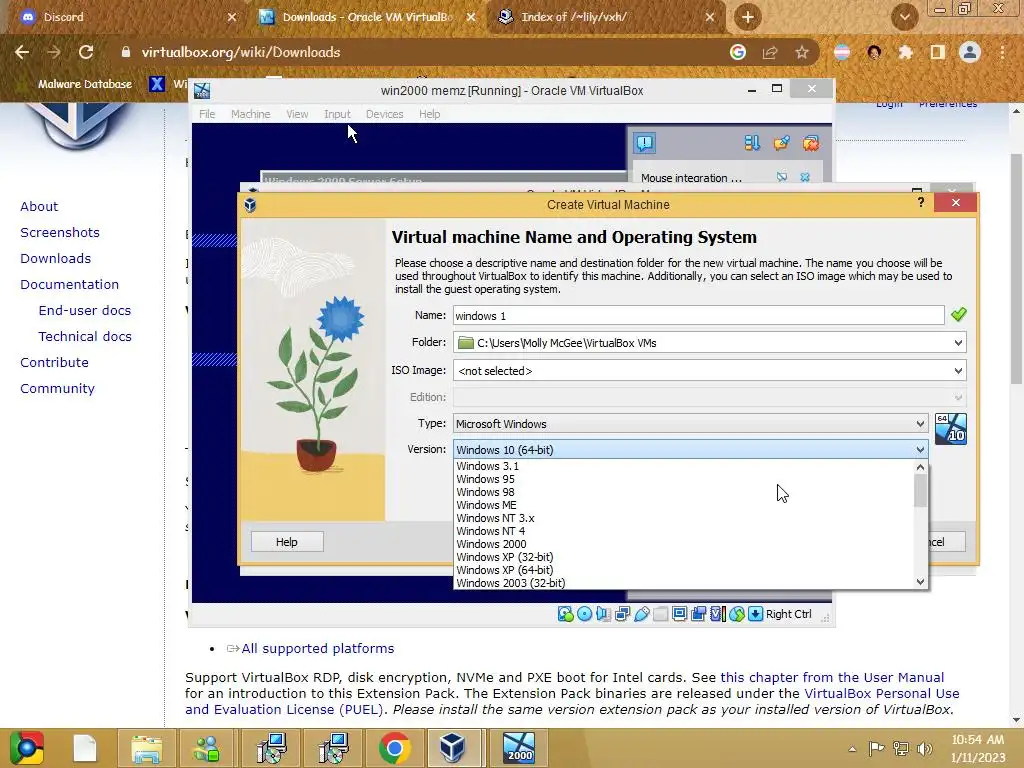Image resolution: width=1024 pixels, height=768 pixels.
Task: Open the Devices menu in VM window
Action: tap(385, 114)
